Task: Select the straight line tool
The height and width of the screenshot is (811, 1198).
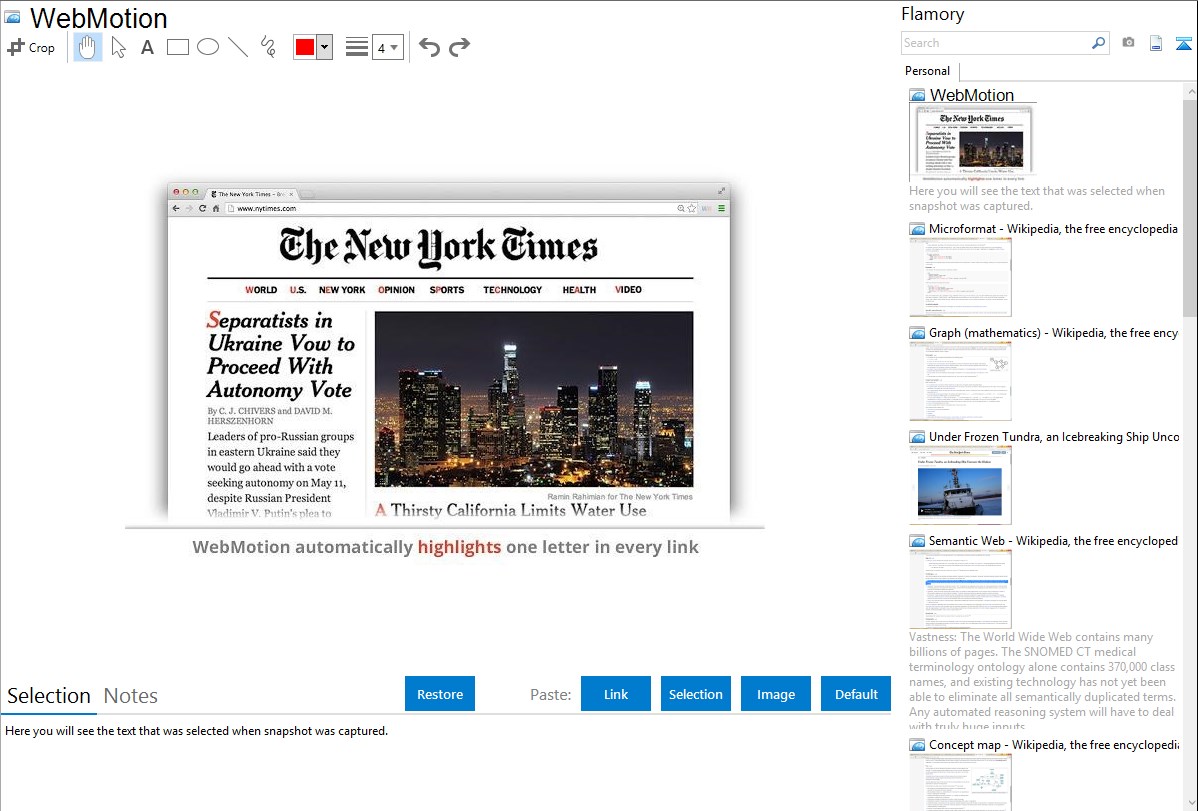Action: (x=238, y=47)
